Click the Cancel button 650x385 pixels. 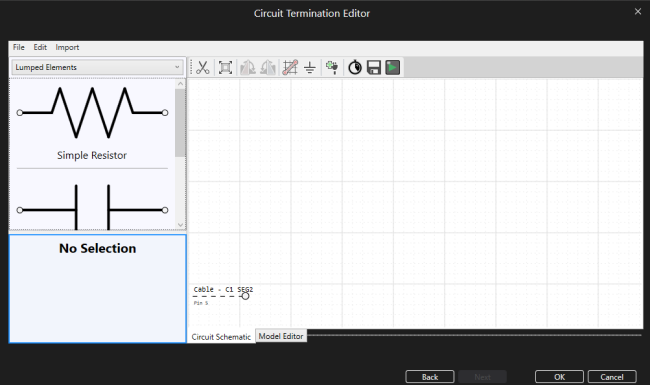[612, 377]
